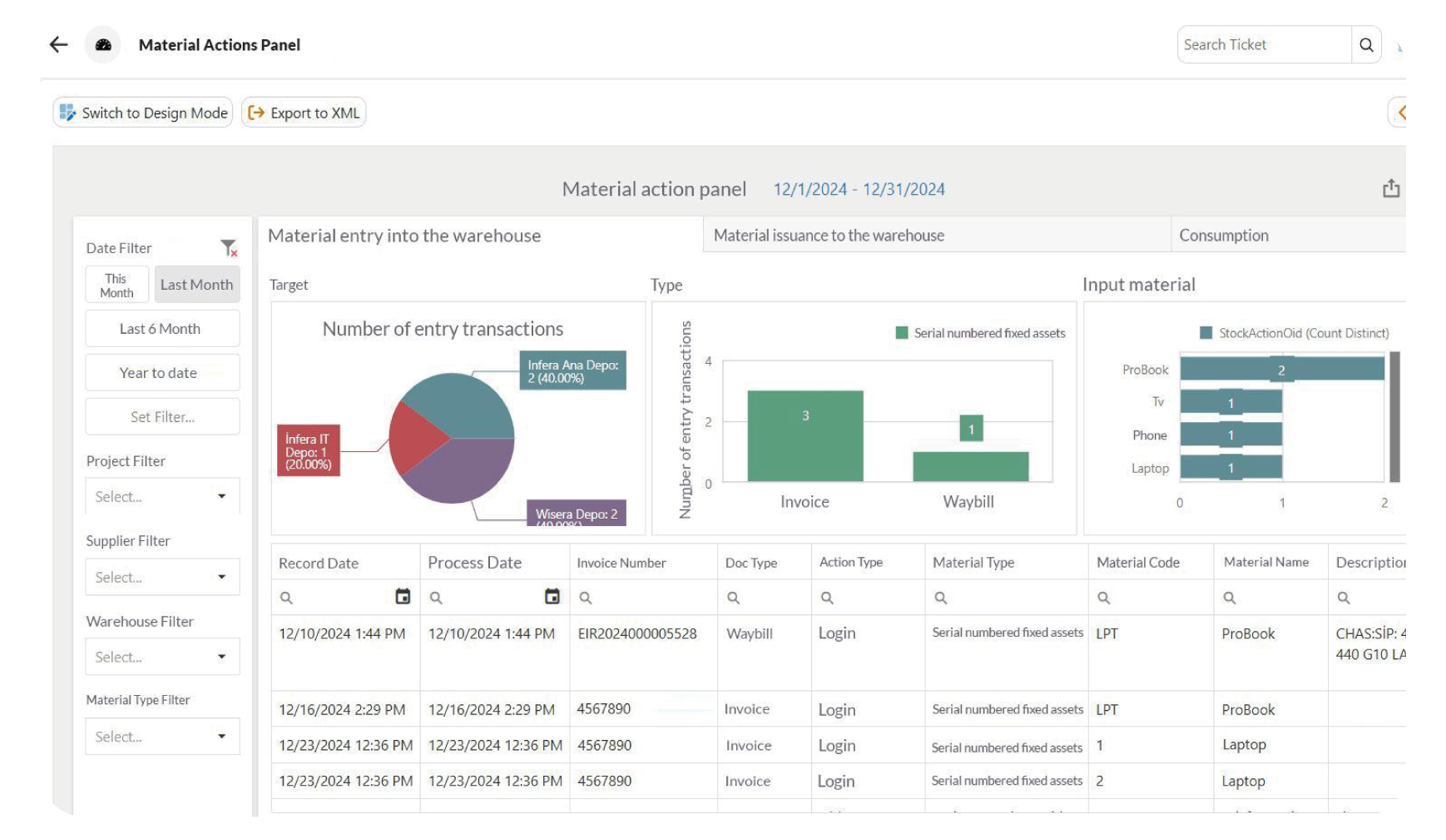The image size is (1446, 840).
Task: Toggle Serial numbered fixed assets legend swatch
Action: (902, 333)
